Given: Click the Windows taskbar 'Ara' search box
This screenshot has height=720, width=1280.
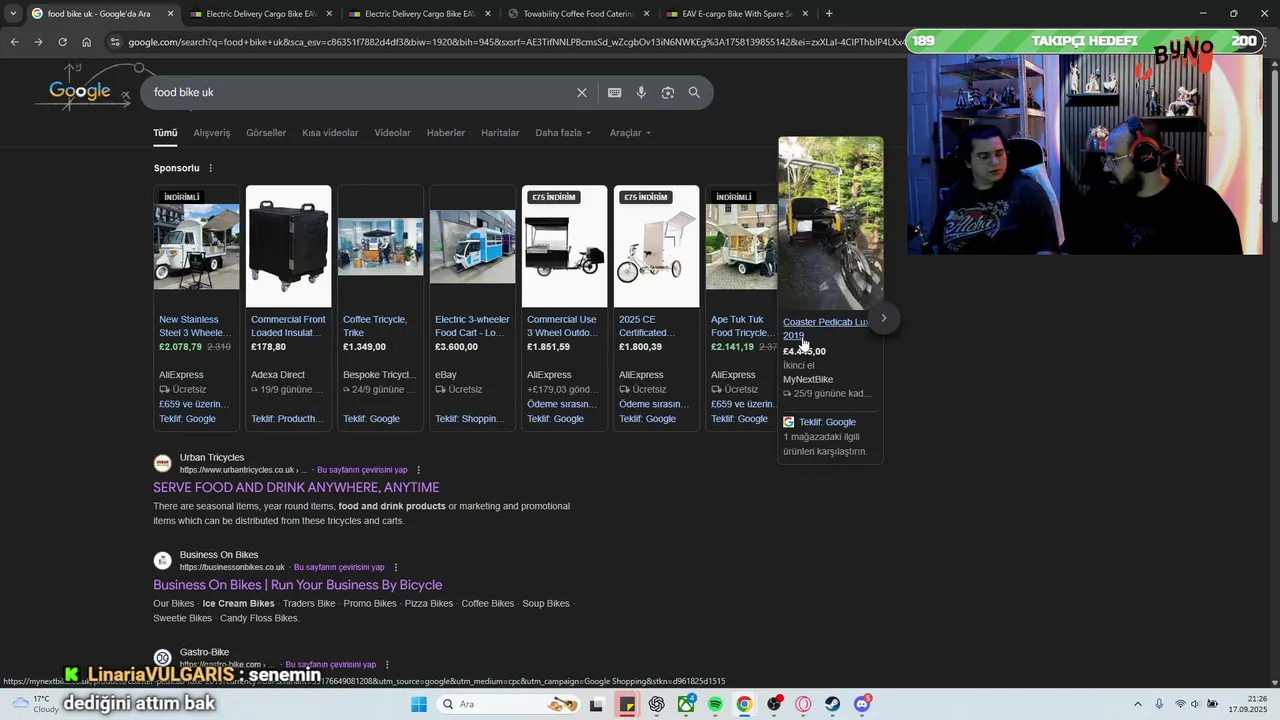Looking at the screenshot, I should [509, 704].
